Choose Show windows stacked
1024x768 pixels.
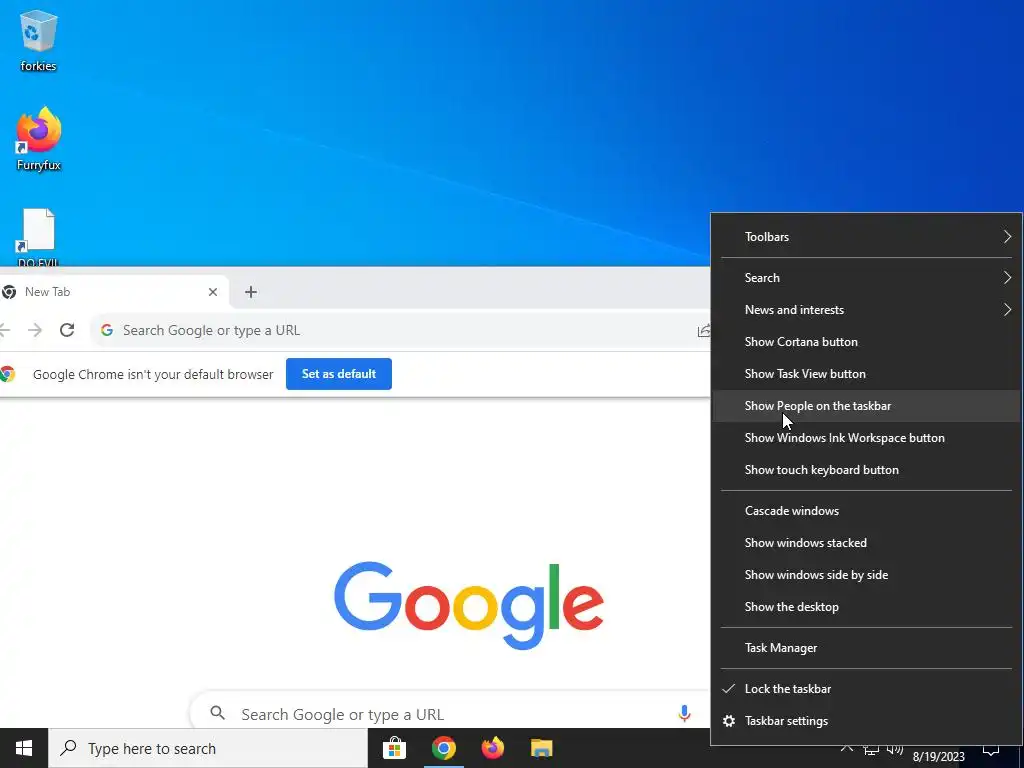click(x=866, y=543)
